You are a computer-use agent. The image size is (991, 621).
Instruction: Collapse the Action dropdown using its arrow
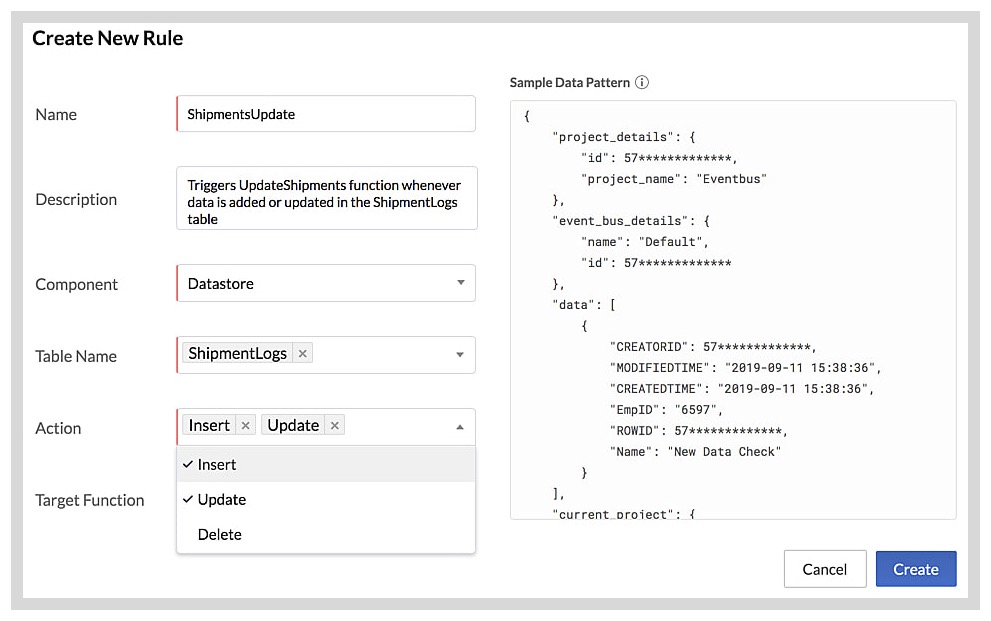[x=460, y=427]
